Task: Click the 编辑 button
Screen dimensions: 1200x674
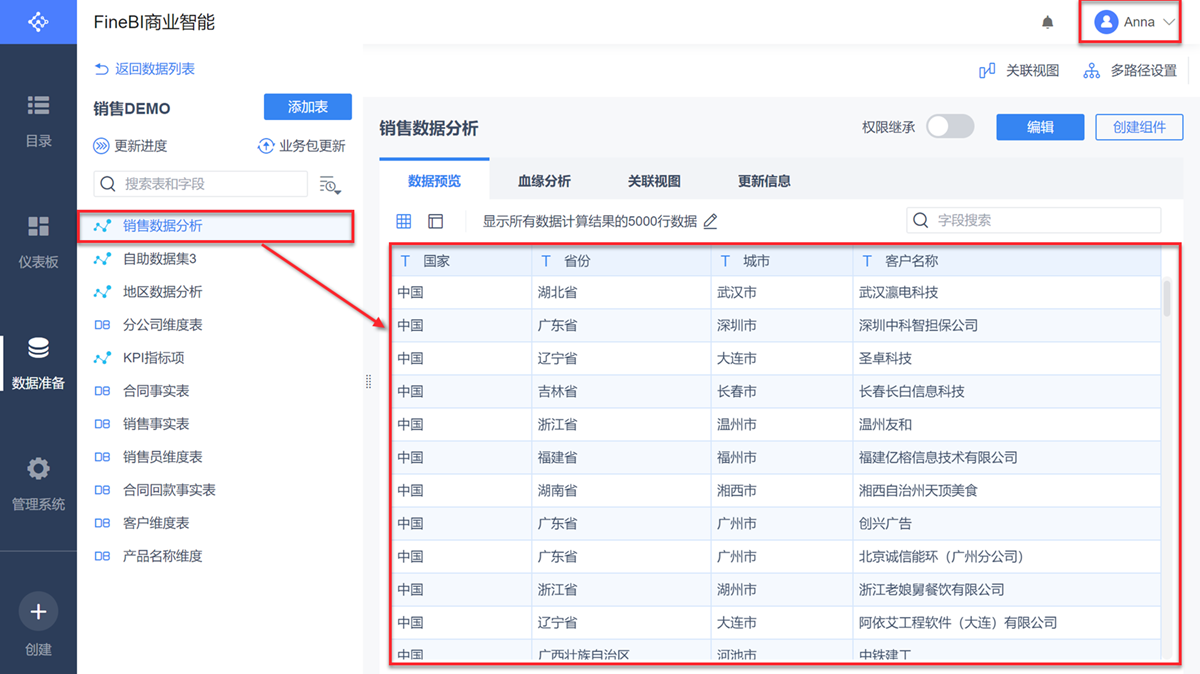Action: tap(1040, 127)
